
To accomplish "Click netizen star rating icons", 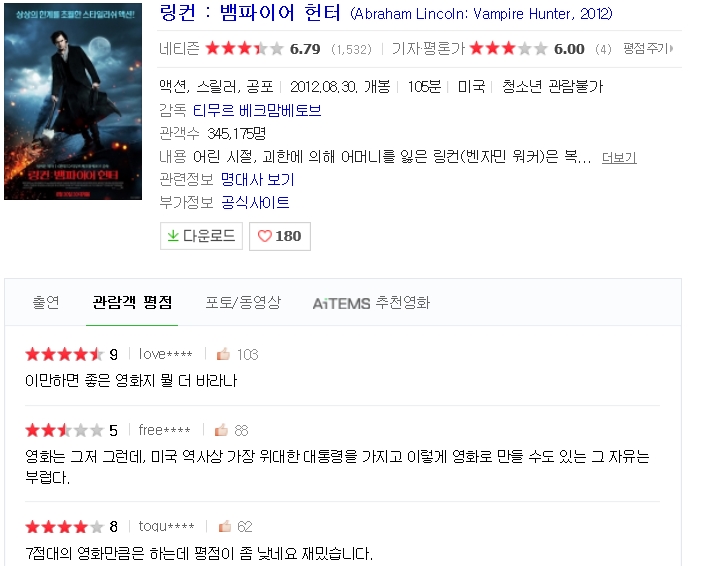I will tap(244, 48).
